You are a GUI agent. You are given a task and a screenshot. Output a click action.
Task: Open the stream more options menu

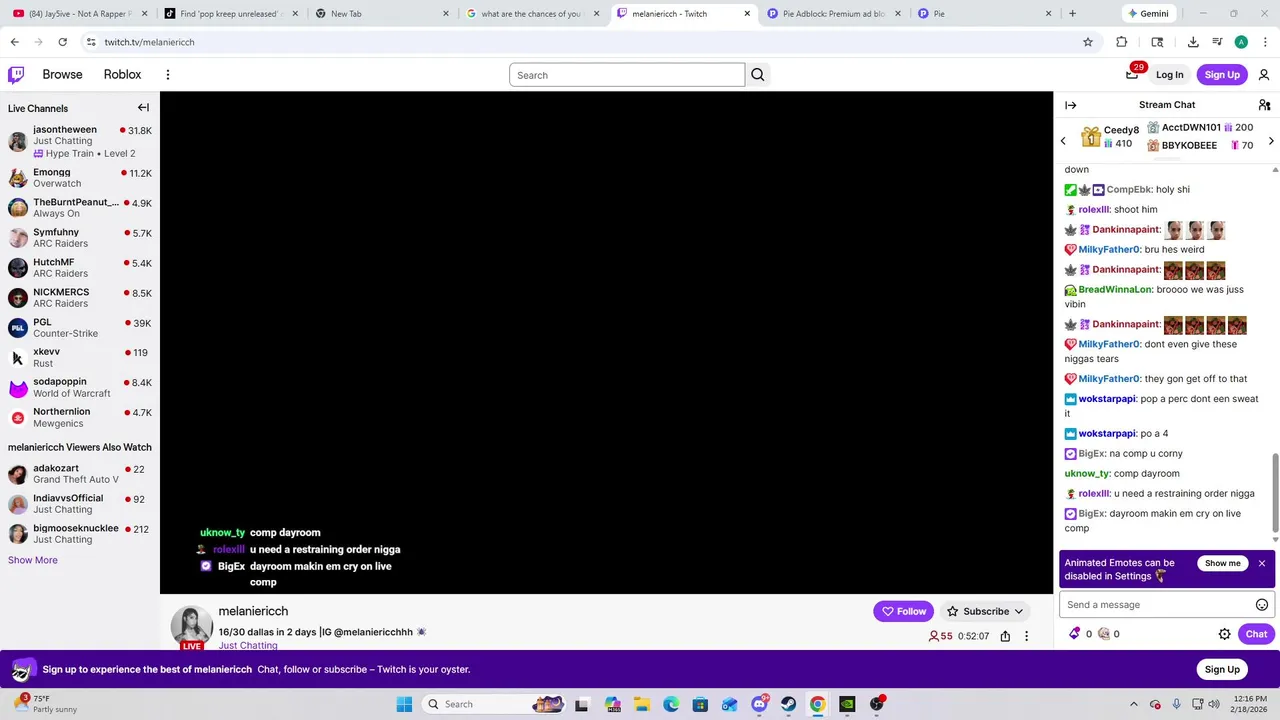(x=1026, y=636)
